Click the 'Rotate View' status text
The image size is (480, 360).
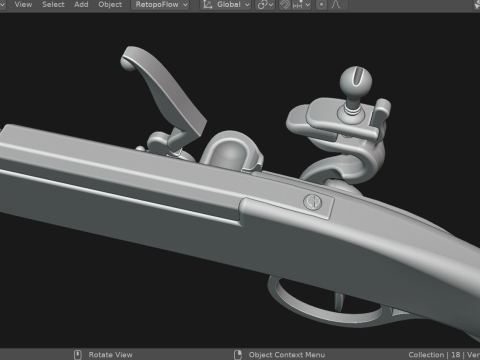110,355
